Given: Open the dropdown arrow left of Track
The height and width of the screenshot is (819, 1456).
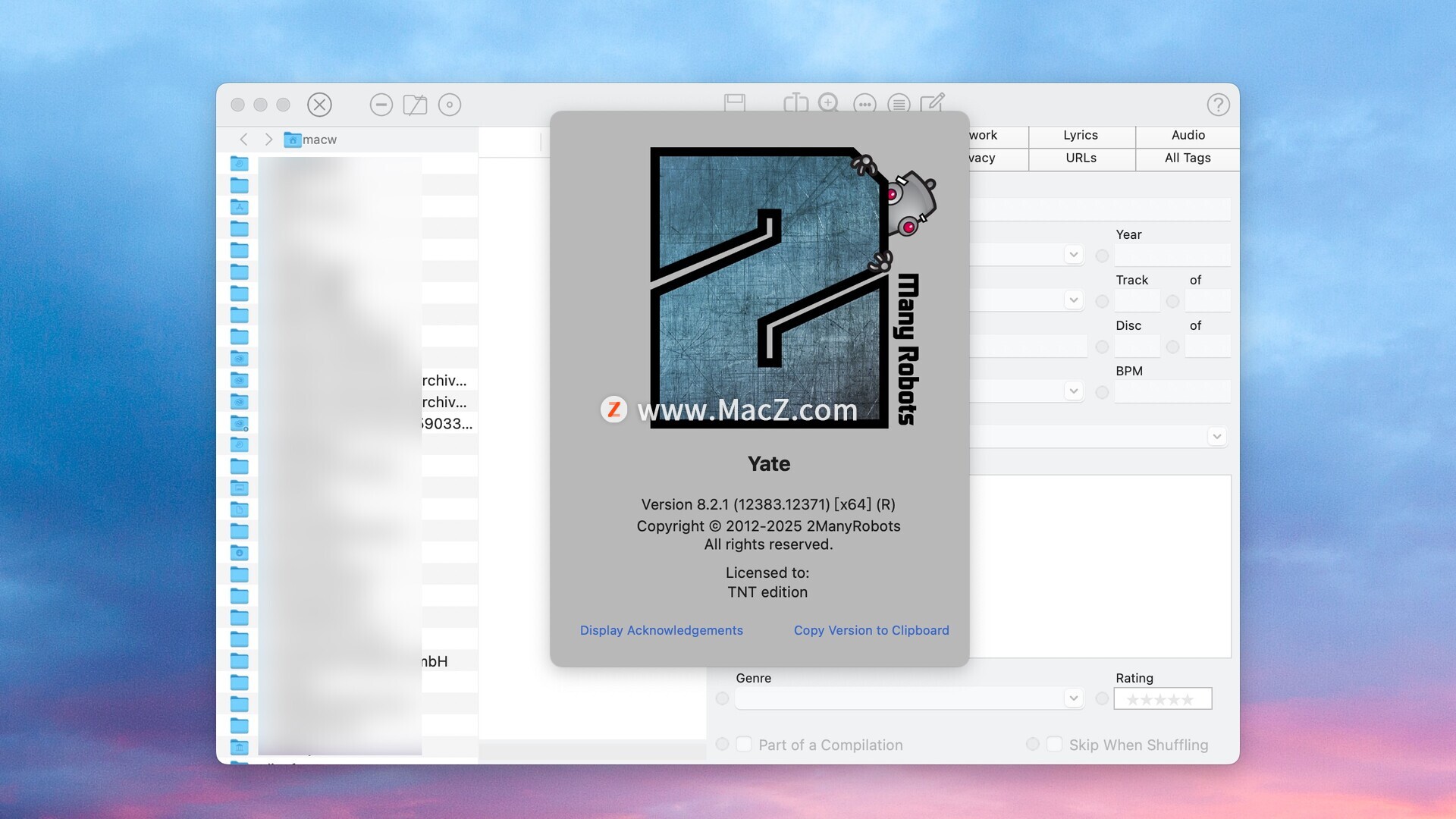Looking at the screenshot, I should [1073, 300].
